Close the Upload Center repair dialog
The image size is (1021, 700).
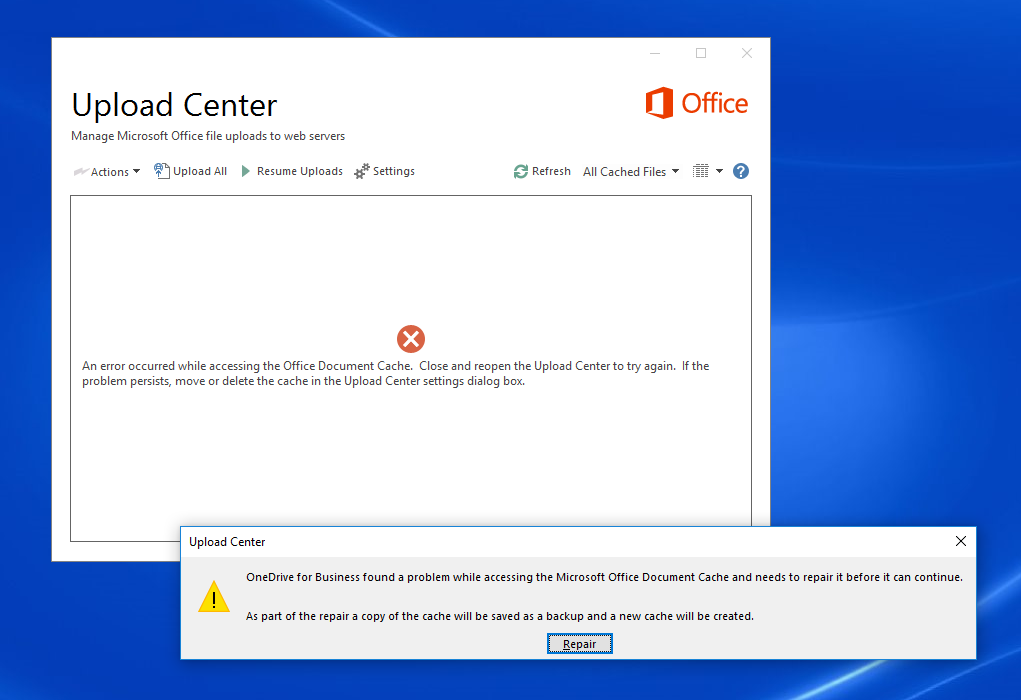pyautogui.click(x=960, y=541)
